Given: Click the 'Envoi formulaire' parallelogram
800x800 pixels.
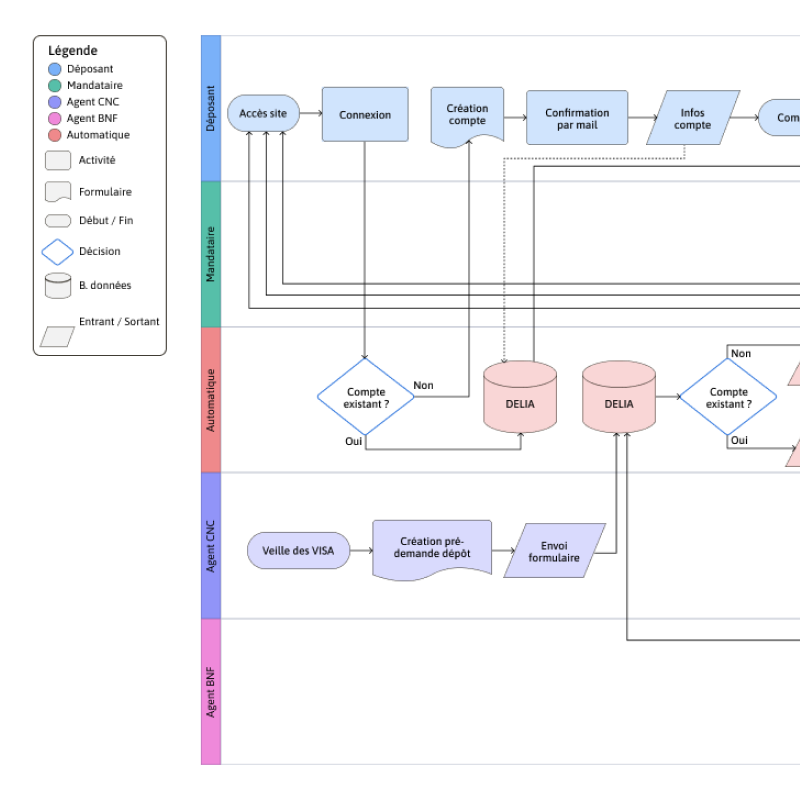Looking at the screenshot, I should click(x=555, y=551).
